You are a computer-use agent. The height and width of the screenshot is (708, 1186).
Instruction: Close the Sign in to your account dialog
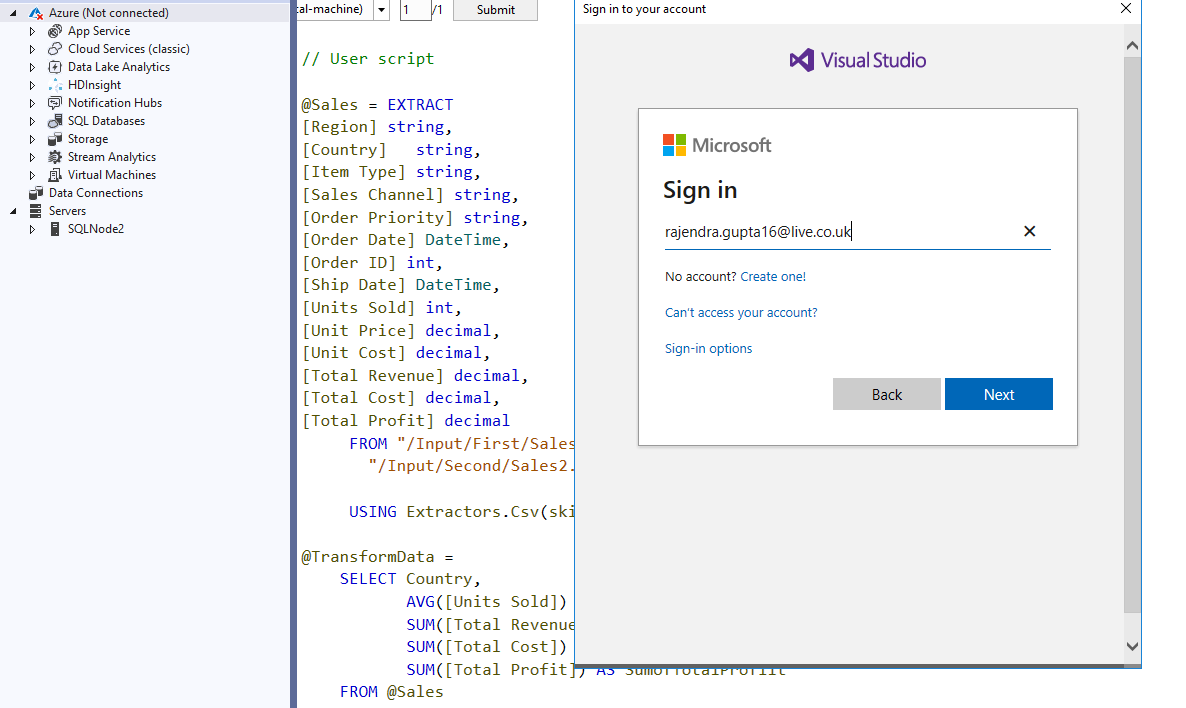click(1125, 8)
